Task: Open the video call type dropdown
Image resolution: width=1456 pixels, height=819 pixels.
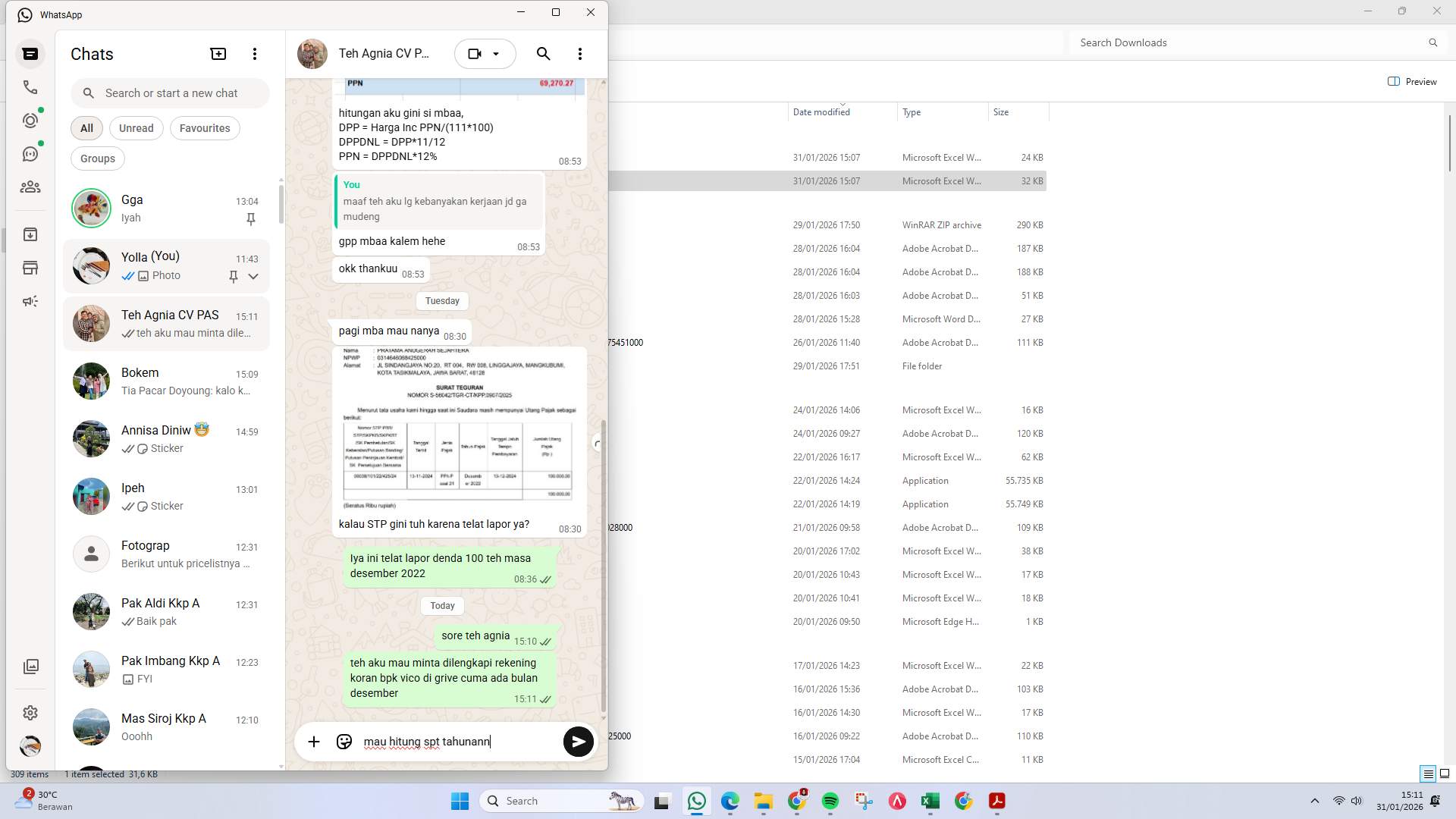Action: tap(497, 53)
